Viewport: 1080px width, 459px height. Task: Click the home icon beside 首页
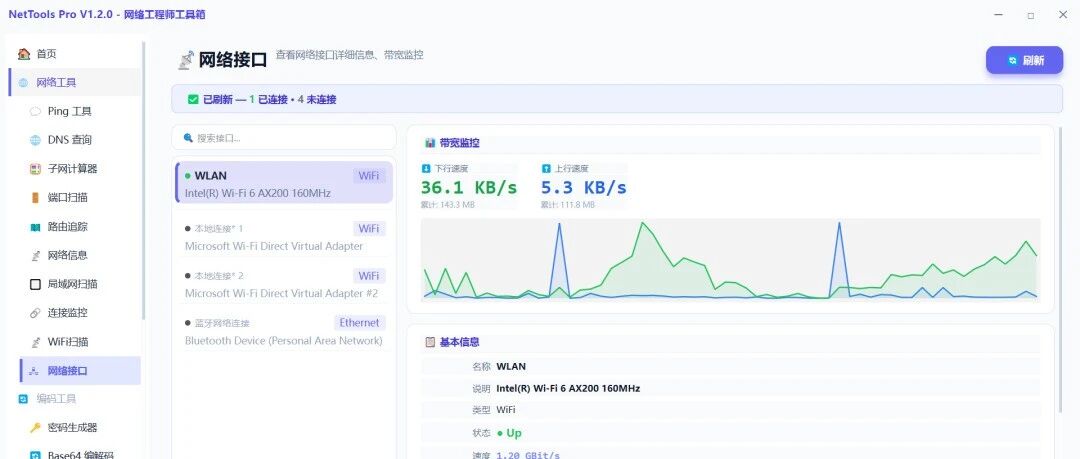tap(24, 54)
